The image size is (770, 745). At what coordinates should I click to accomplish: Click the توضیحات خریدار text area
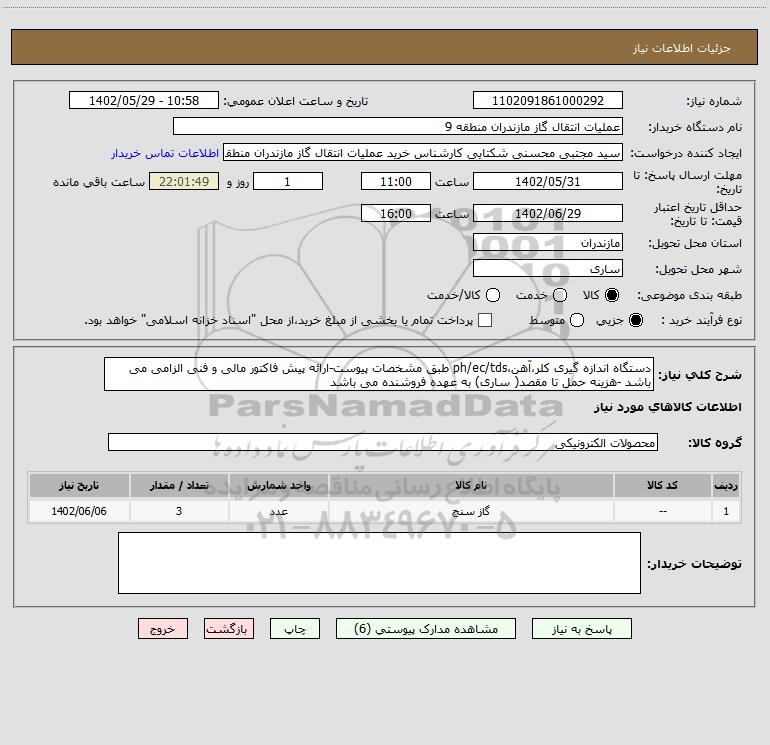click(380, 563)
